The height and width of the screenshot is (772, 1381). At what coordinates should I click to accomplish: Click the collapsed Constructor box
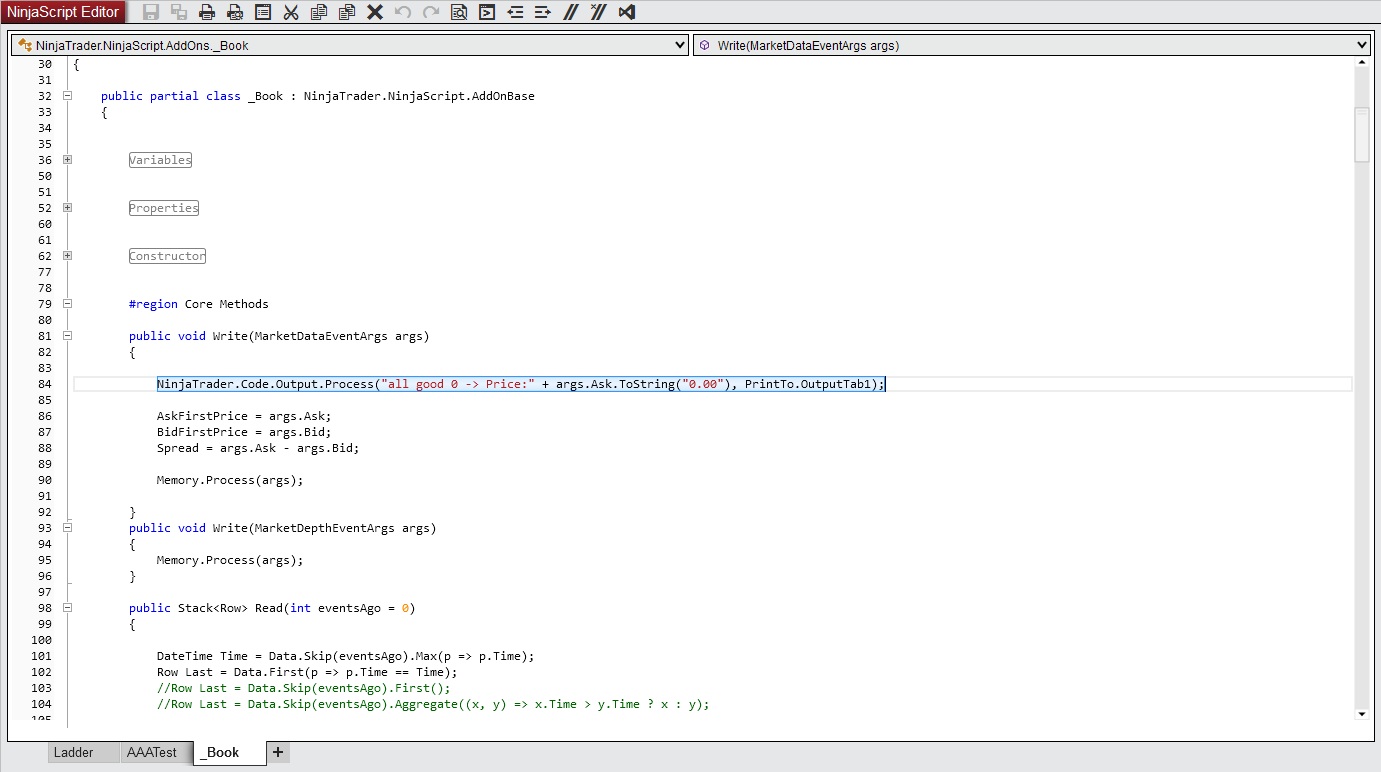[x=167, y=256]
